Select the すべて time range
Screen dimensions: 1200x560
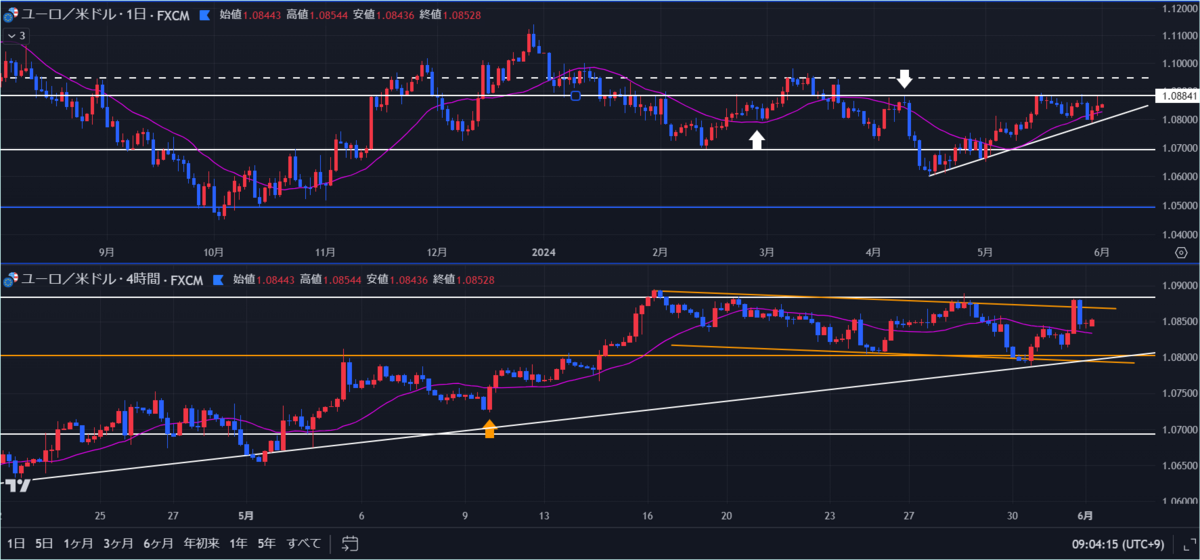(304, 544)
